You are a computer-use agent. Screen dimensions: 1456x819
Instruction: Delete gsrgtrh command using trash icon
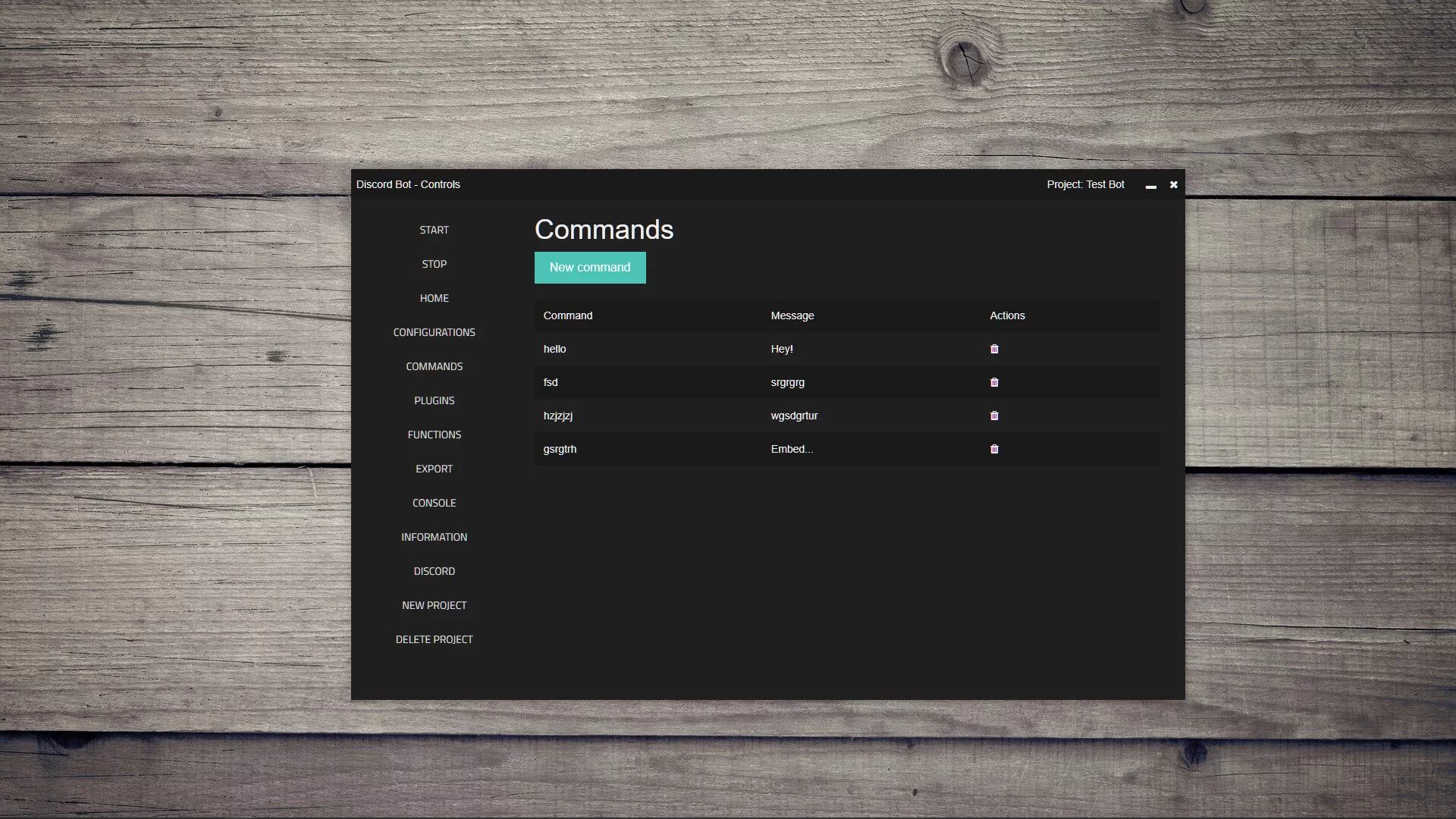pyautogui.click(x=994, y=449)
